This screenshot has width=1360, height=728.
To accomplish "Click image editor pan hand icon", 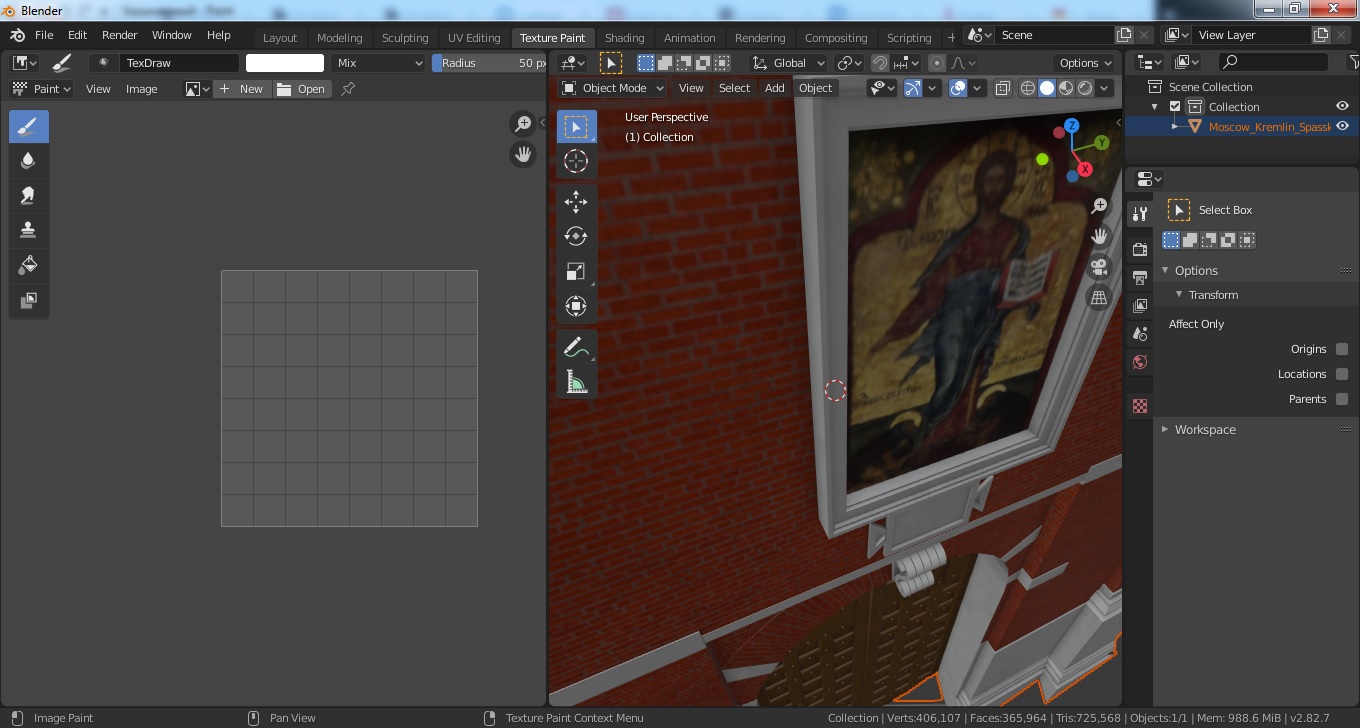I will coord(522,154).
